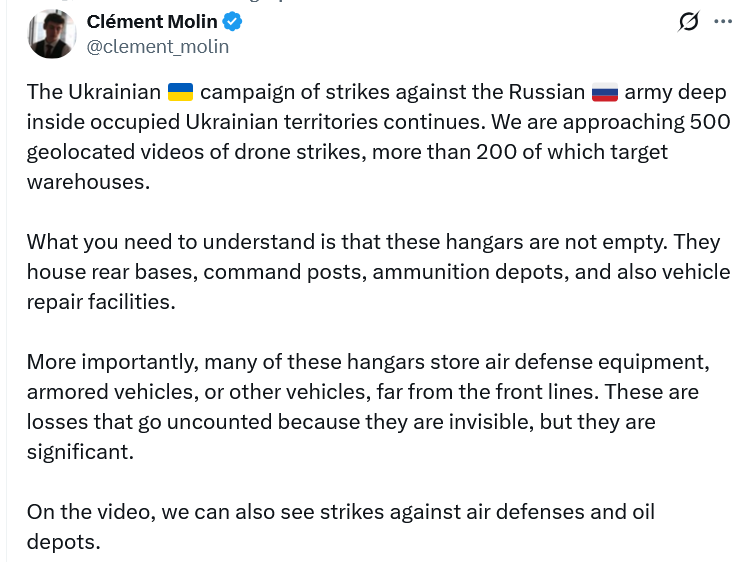Image resolution: width=750 pixels, height=562 pixels.
Task: Open Clément Molin's profile picture
Action: point(52,33)
